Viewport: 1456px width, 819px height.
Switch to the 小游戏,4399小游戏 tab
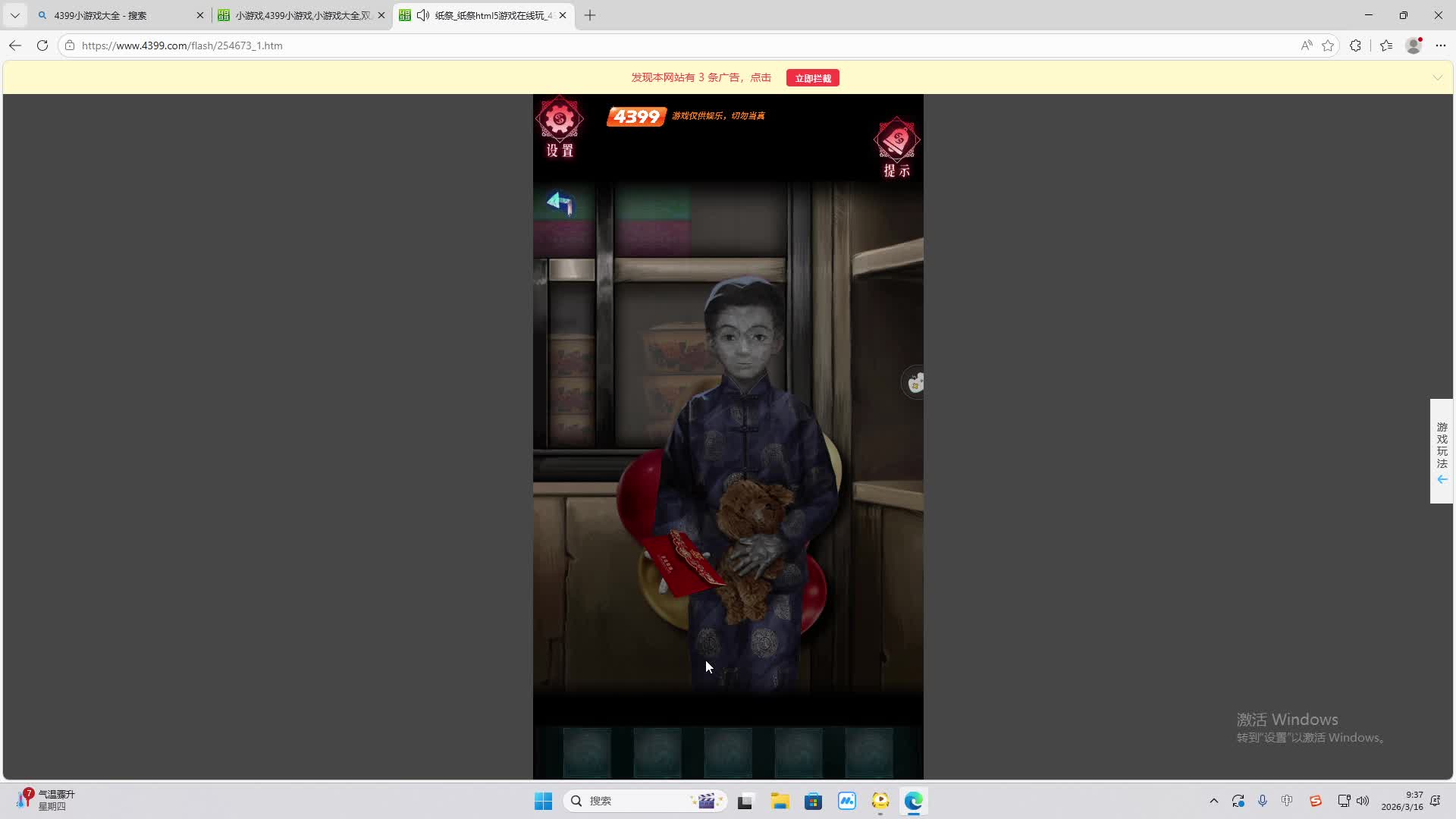(302, 15)
